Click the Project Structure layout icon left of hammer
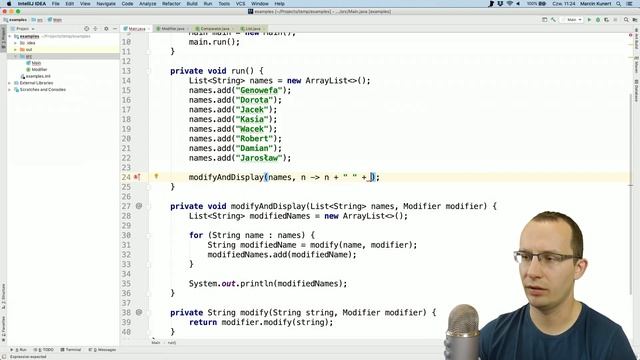The height and width of the screenshot is (360, 640). click(544, 20)
